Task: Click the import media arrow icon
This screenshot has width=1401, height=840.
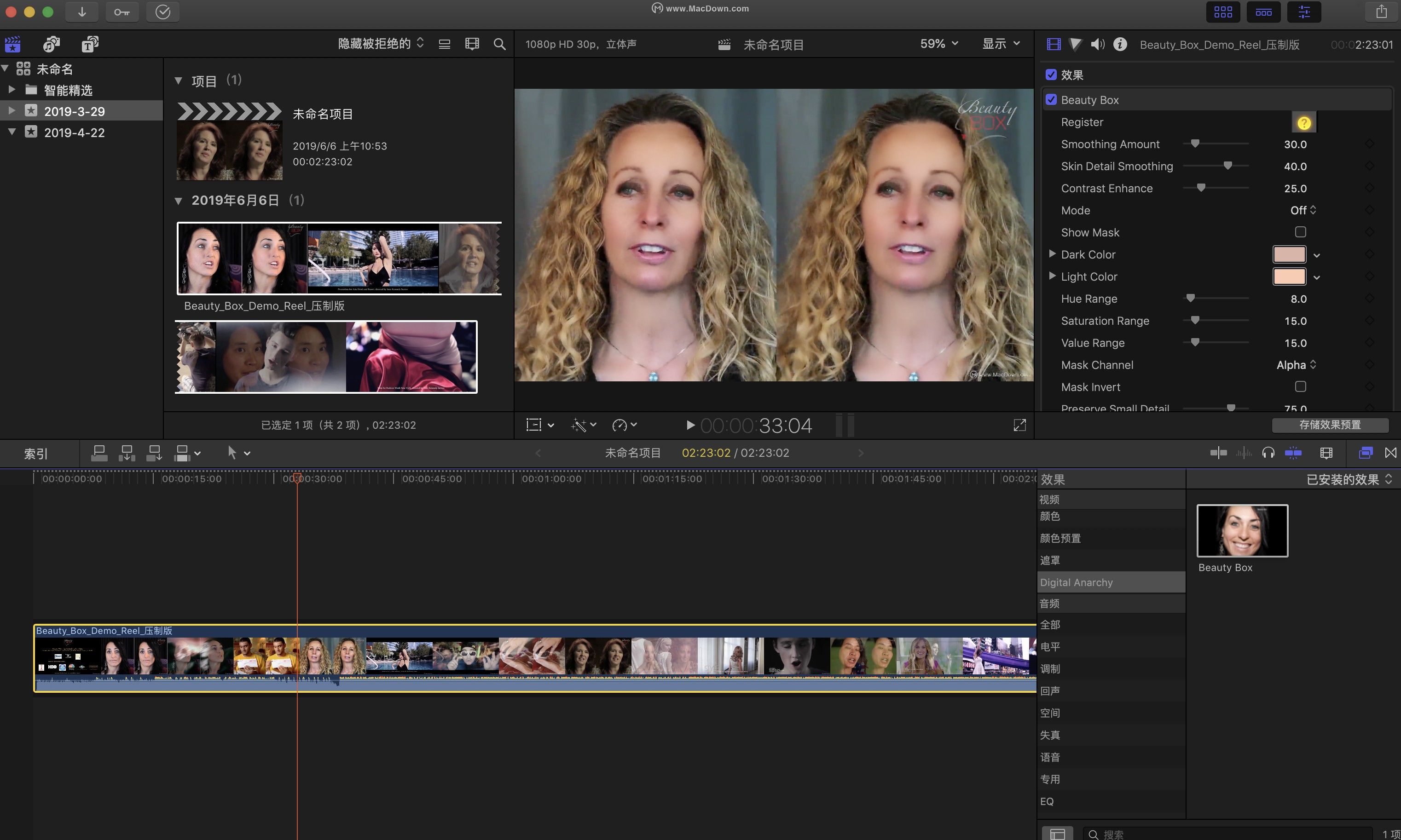Action: click(x=82, y=12)
